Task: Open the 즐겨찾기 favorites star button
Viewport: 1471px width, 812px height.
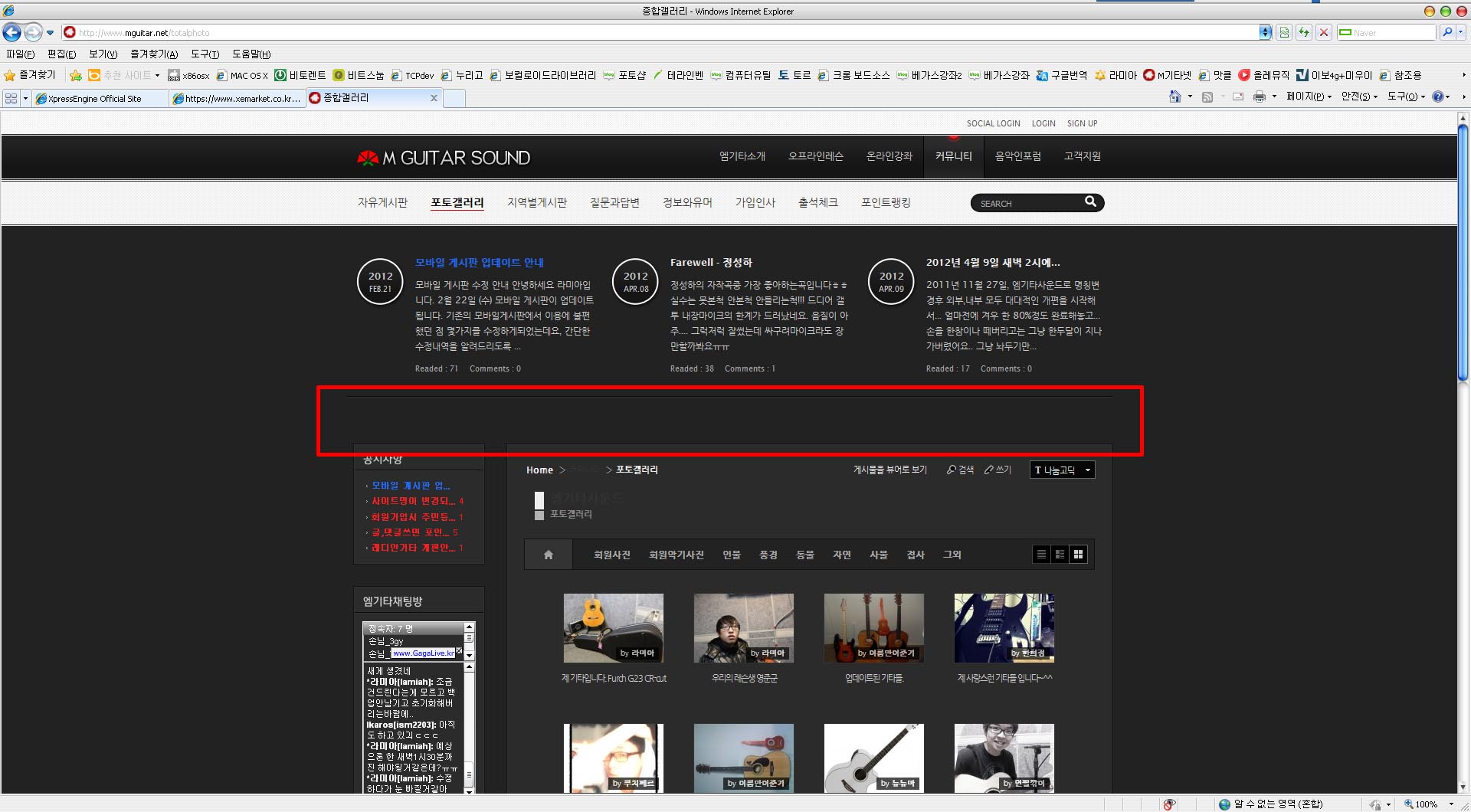Action: pos(30,75)
